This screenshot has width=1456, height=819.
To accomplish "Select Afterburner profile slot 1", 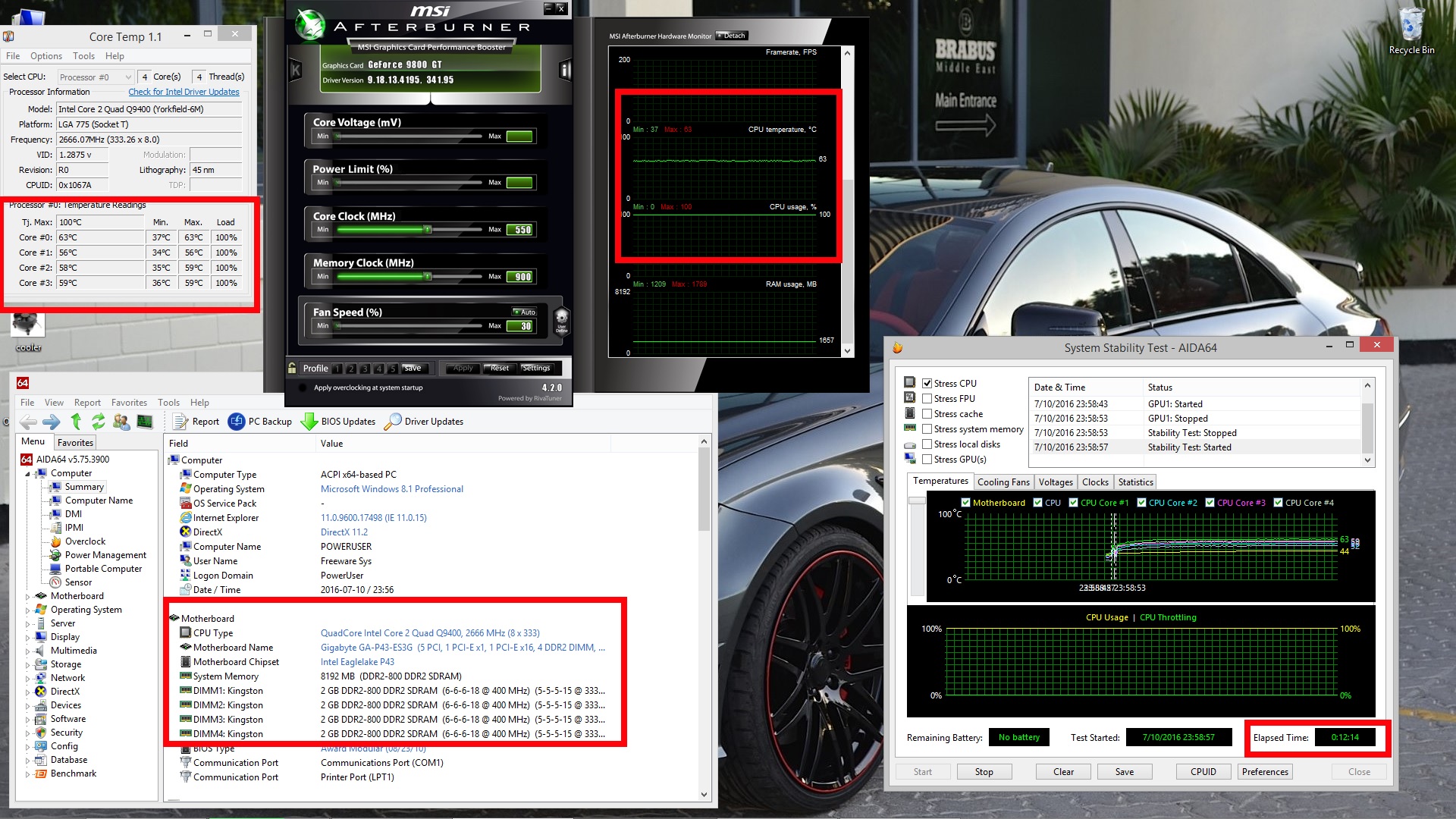I will coord(337,369).
